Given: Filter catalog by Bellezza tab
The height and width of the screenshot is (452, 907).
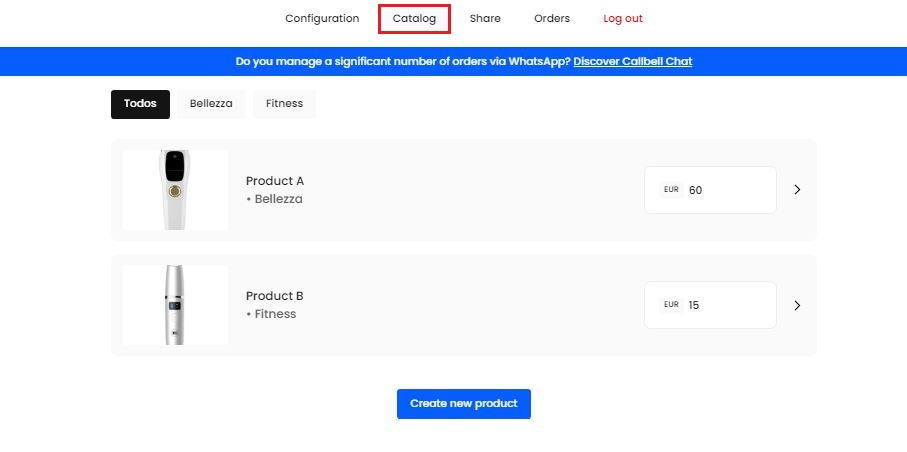Looking at the screenshot, I should pos(211,103).
